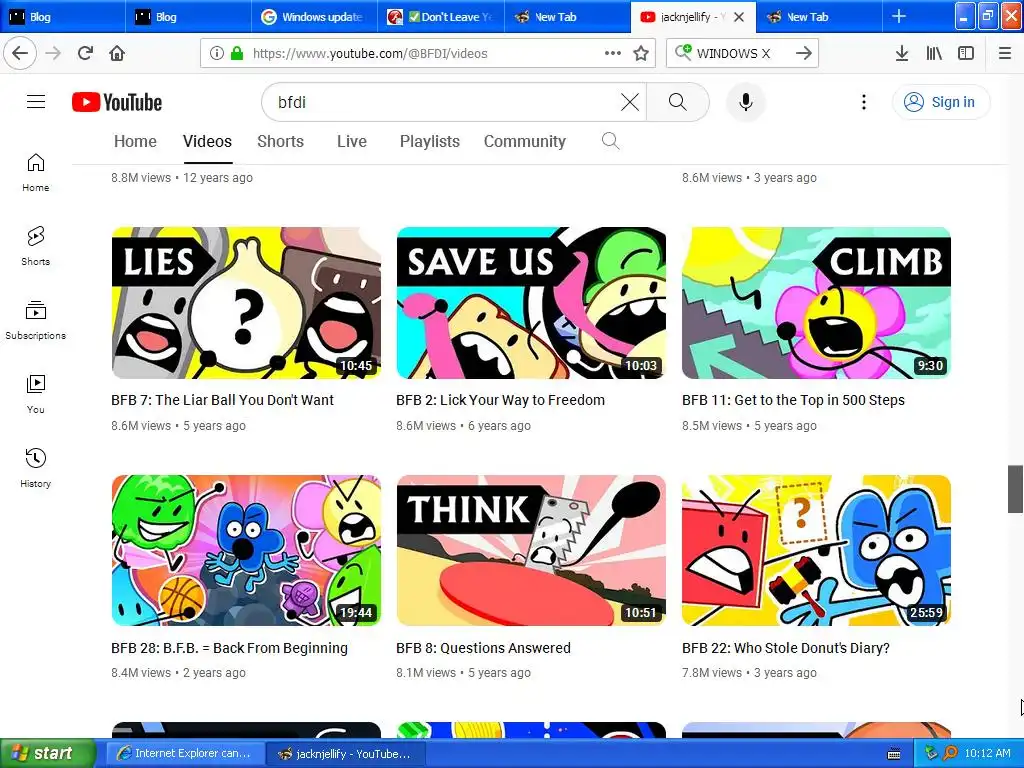Image resolution: width=1024 pixels, height=768 pixels.
Task: Open the channel Shorts tab
Action: 280,141
